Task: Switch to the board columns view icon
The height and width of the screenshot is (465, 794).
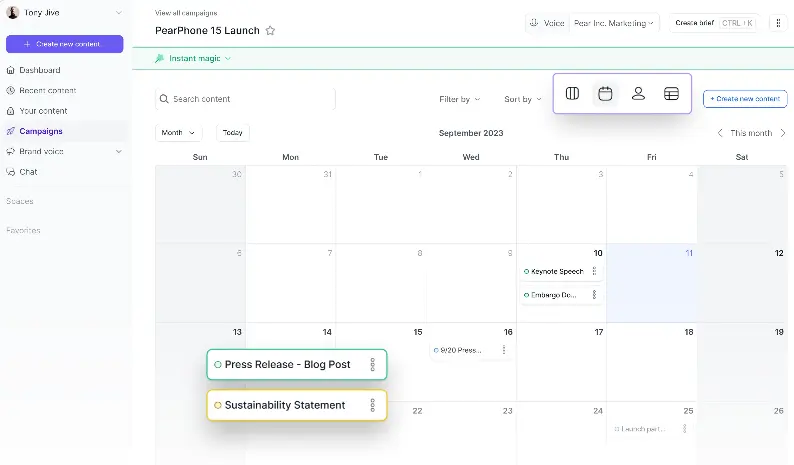Action: [x=572, y=94]
